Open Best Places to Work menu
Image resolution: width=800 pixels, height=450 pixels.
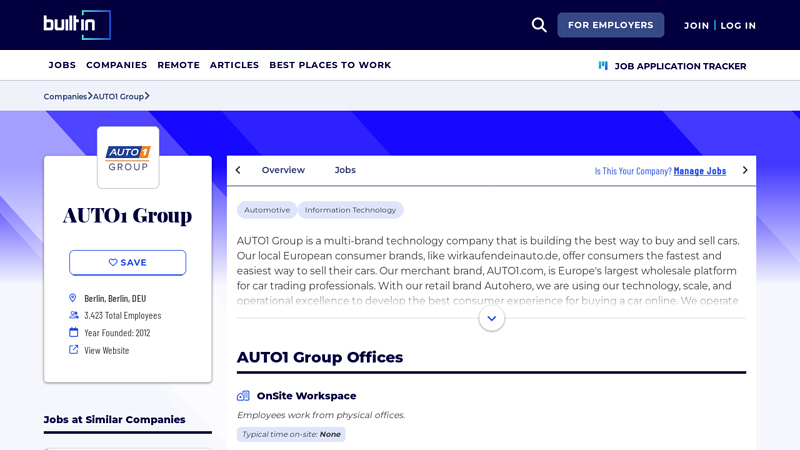(x=330, y=65)
